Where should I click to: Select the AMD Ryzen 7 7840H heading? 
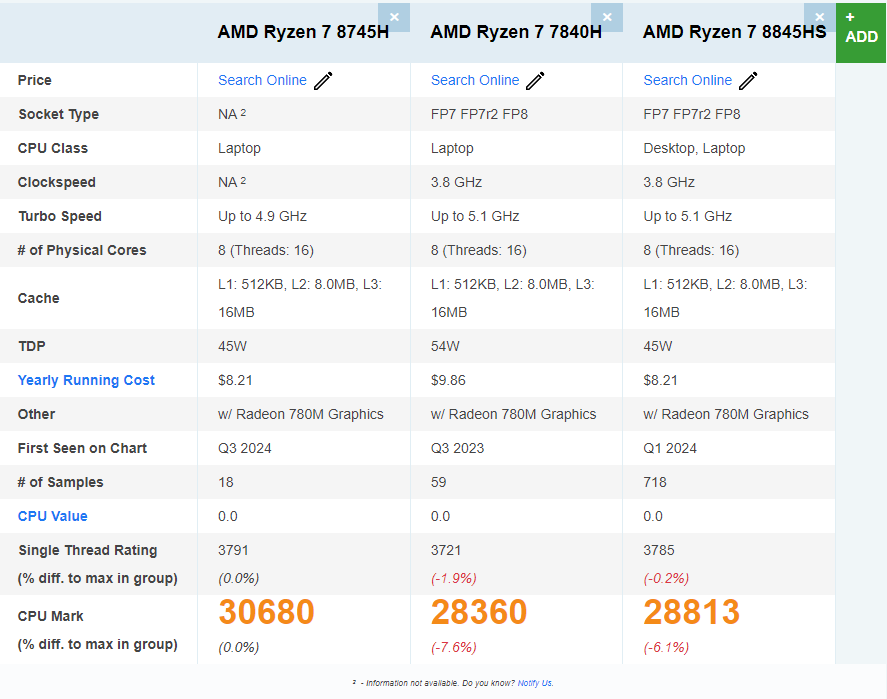[x=516, y=32]
